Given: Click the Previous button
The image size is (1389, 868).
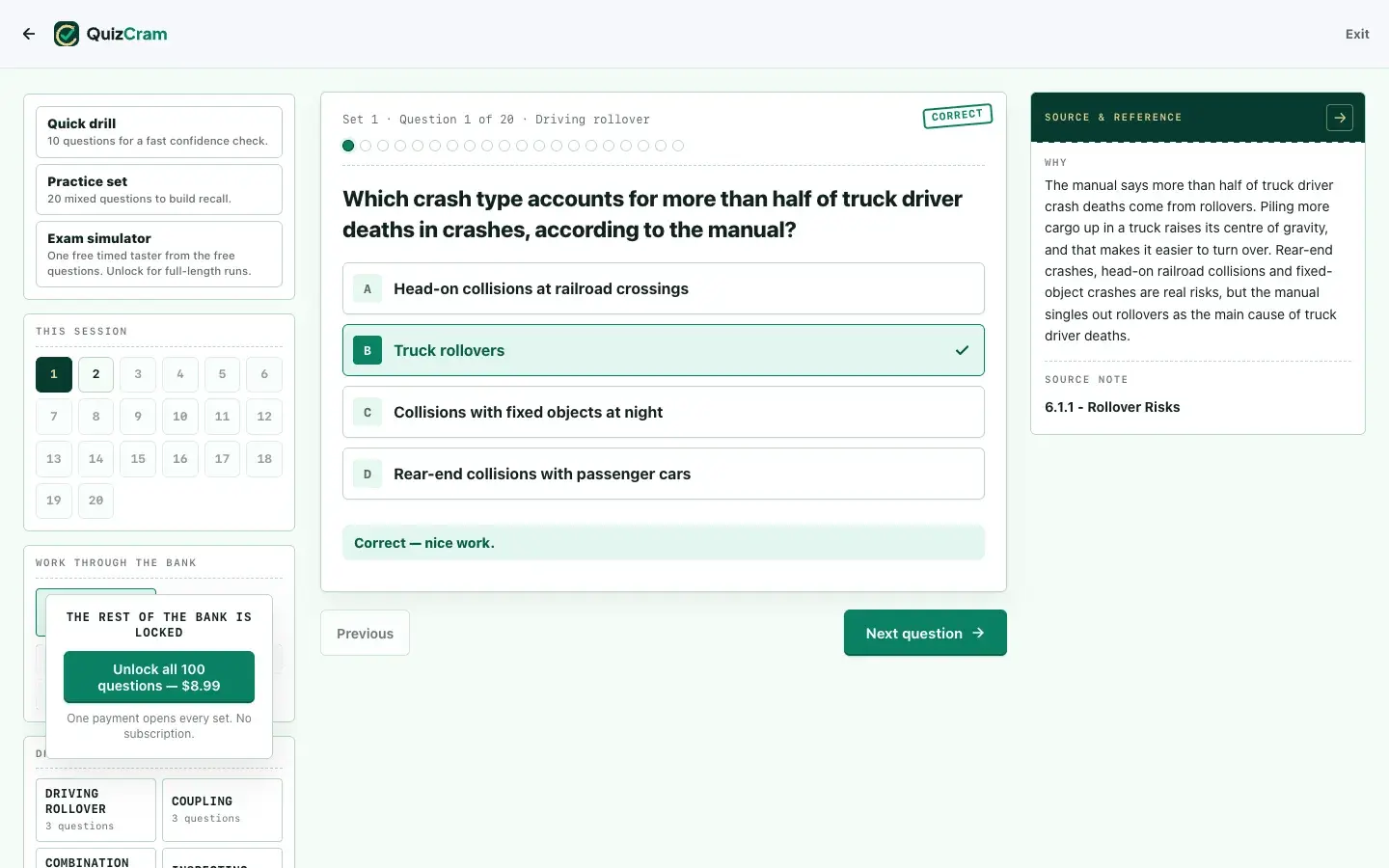Looking at the screenshot, I should point(365,633).
